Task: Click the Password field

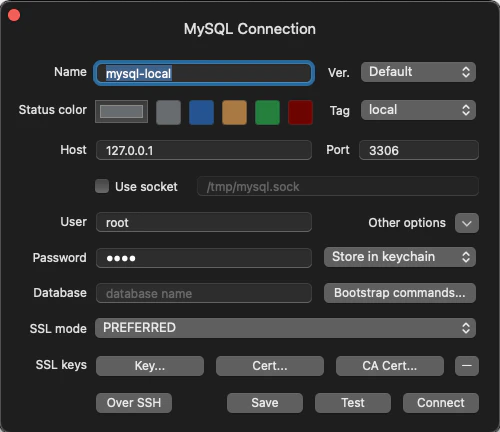Action: pyautogui.click(x=204, y=258)
